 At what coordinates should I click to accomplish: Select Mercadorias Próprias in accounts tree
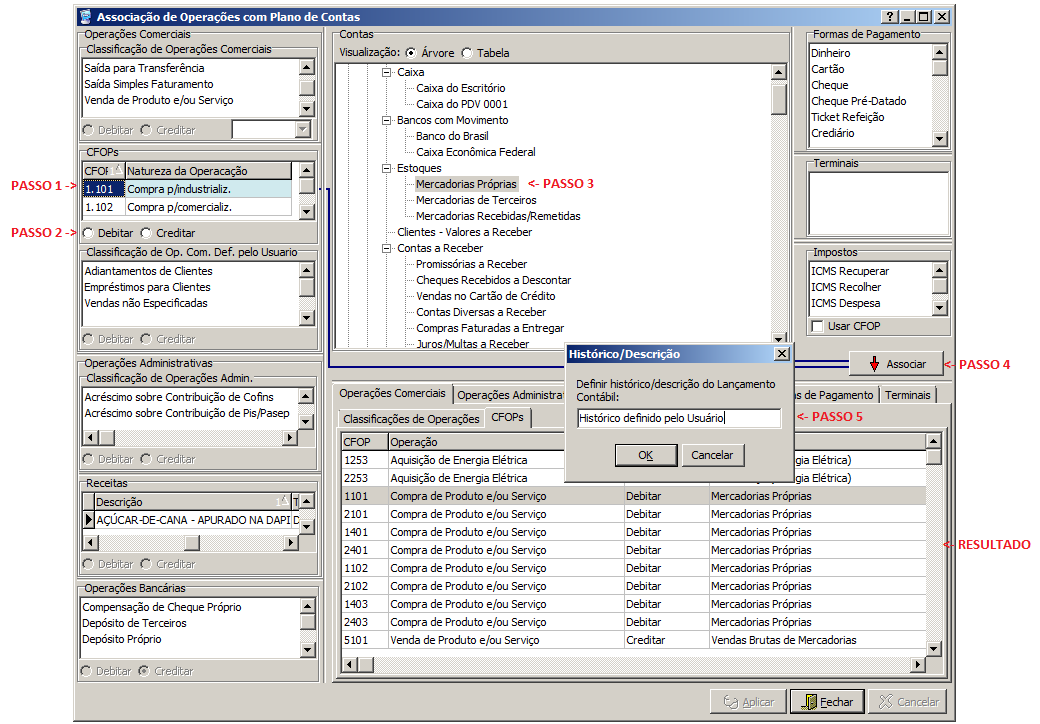point(466,184)
